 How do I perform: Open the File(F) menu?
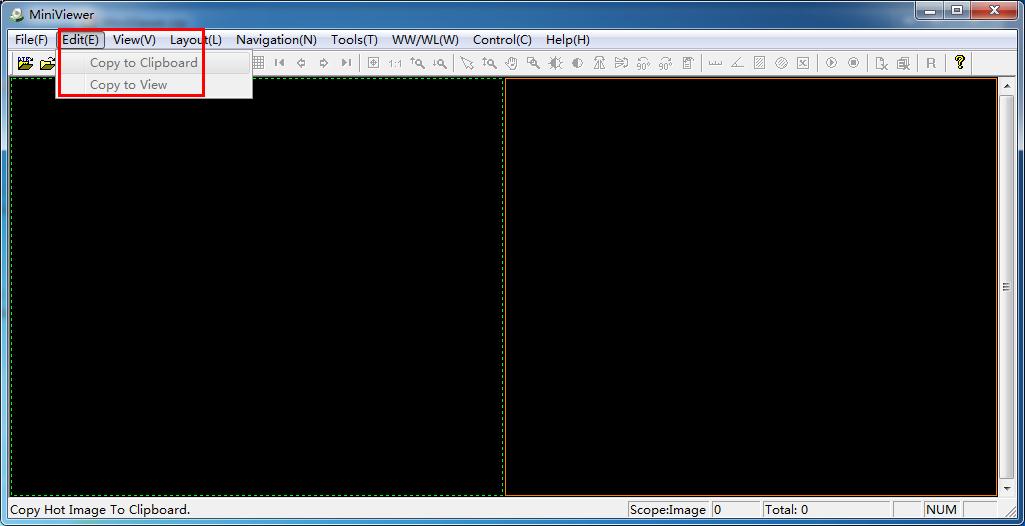(x=31, y=40)
